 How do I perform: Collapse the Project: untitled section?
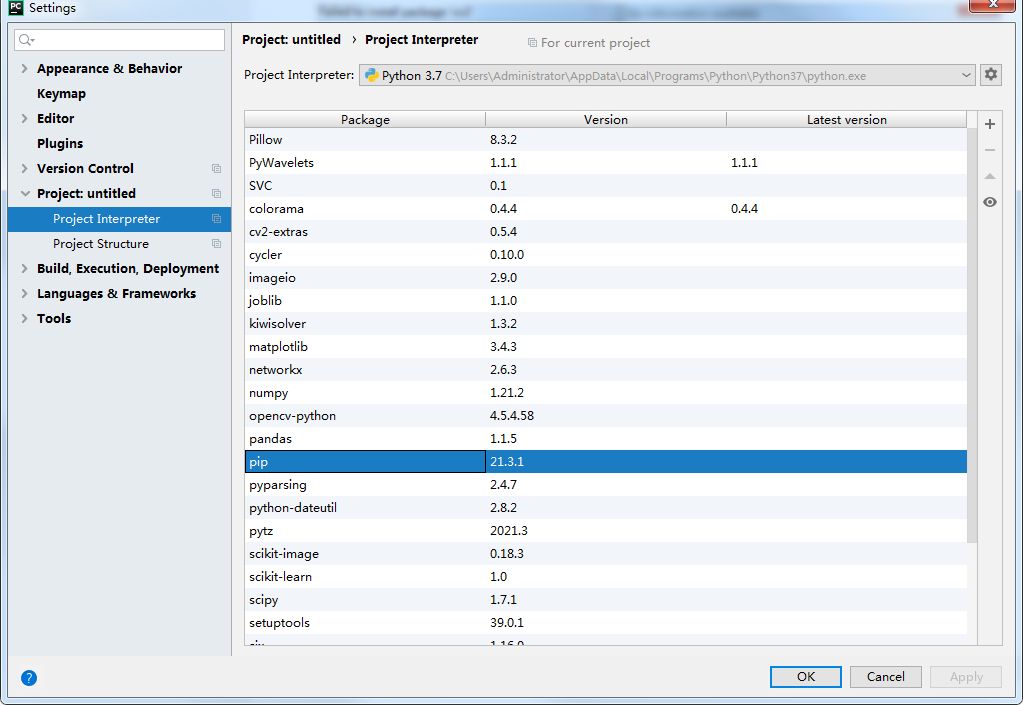[x=25, y=194]
